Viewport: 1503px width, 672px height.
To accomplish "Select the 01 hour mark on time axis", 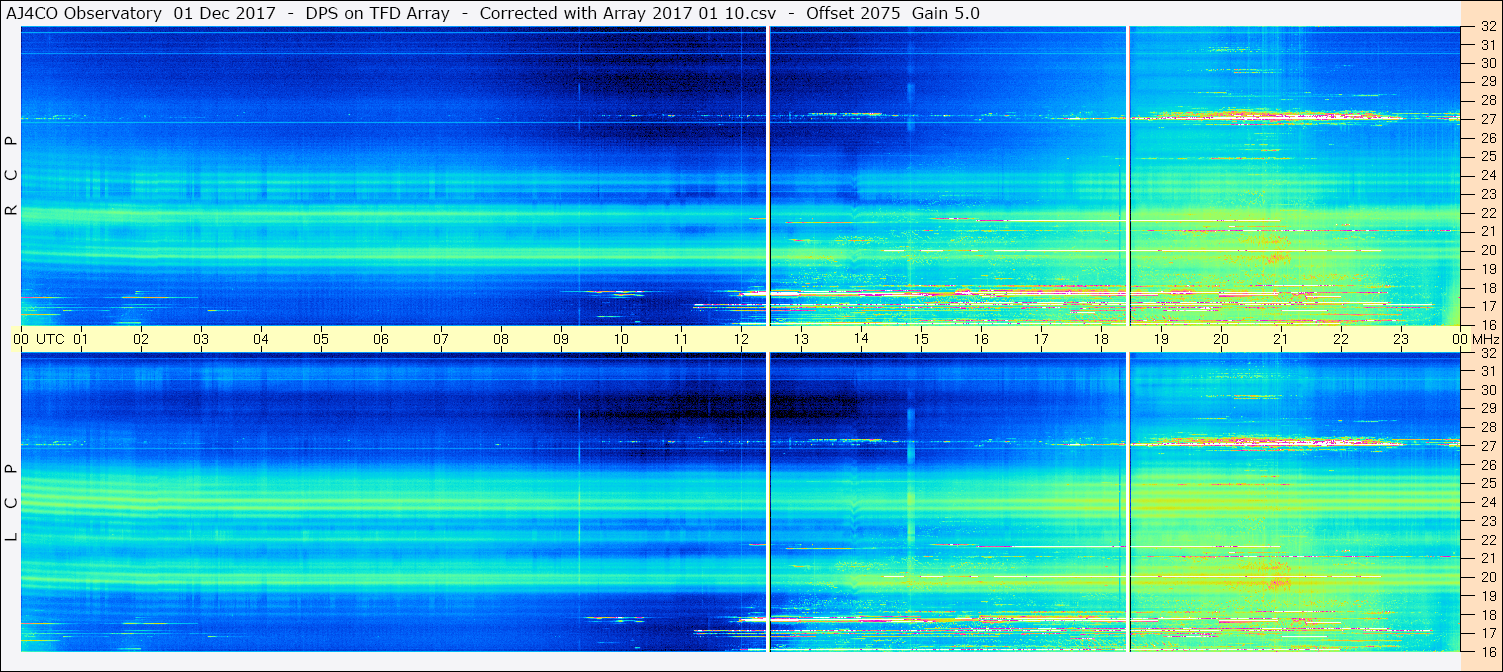I will click(x=81, y=339).
